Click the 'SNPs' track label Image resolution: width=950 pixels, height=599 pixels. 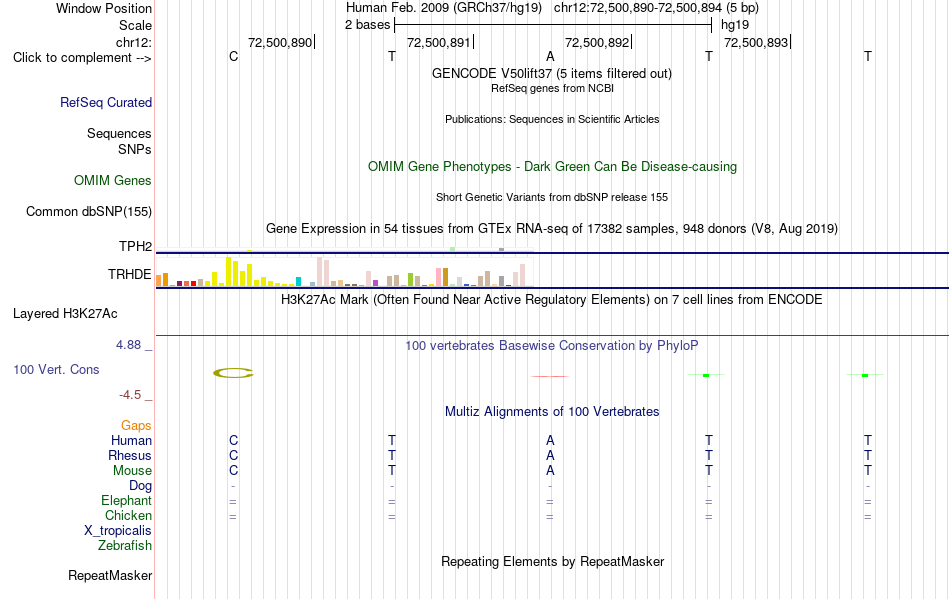point(135,149)
